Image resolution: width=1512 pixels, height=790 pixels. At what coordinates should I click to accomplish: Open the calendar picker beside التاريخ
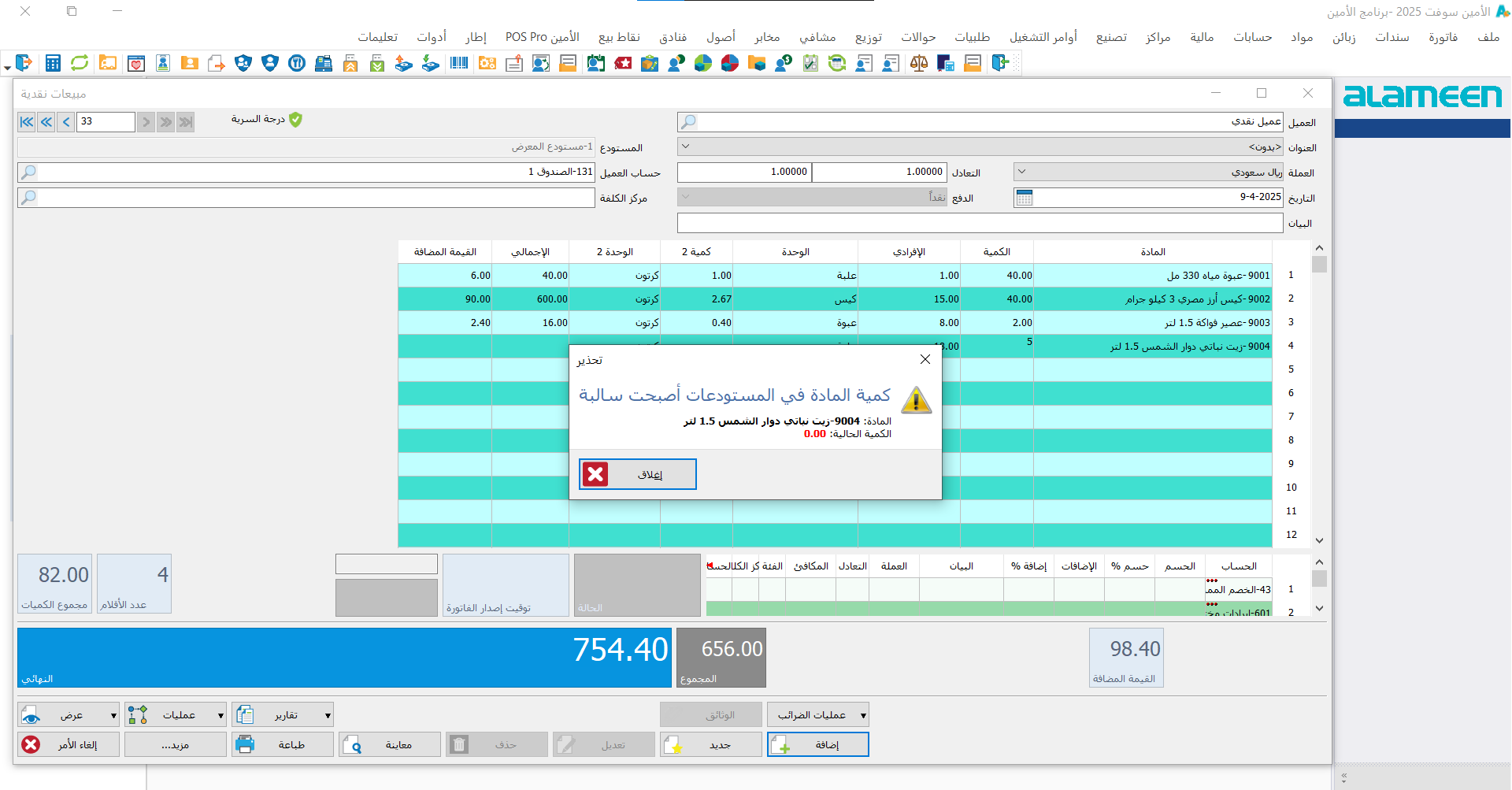(x=1024, y=198)
